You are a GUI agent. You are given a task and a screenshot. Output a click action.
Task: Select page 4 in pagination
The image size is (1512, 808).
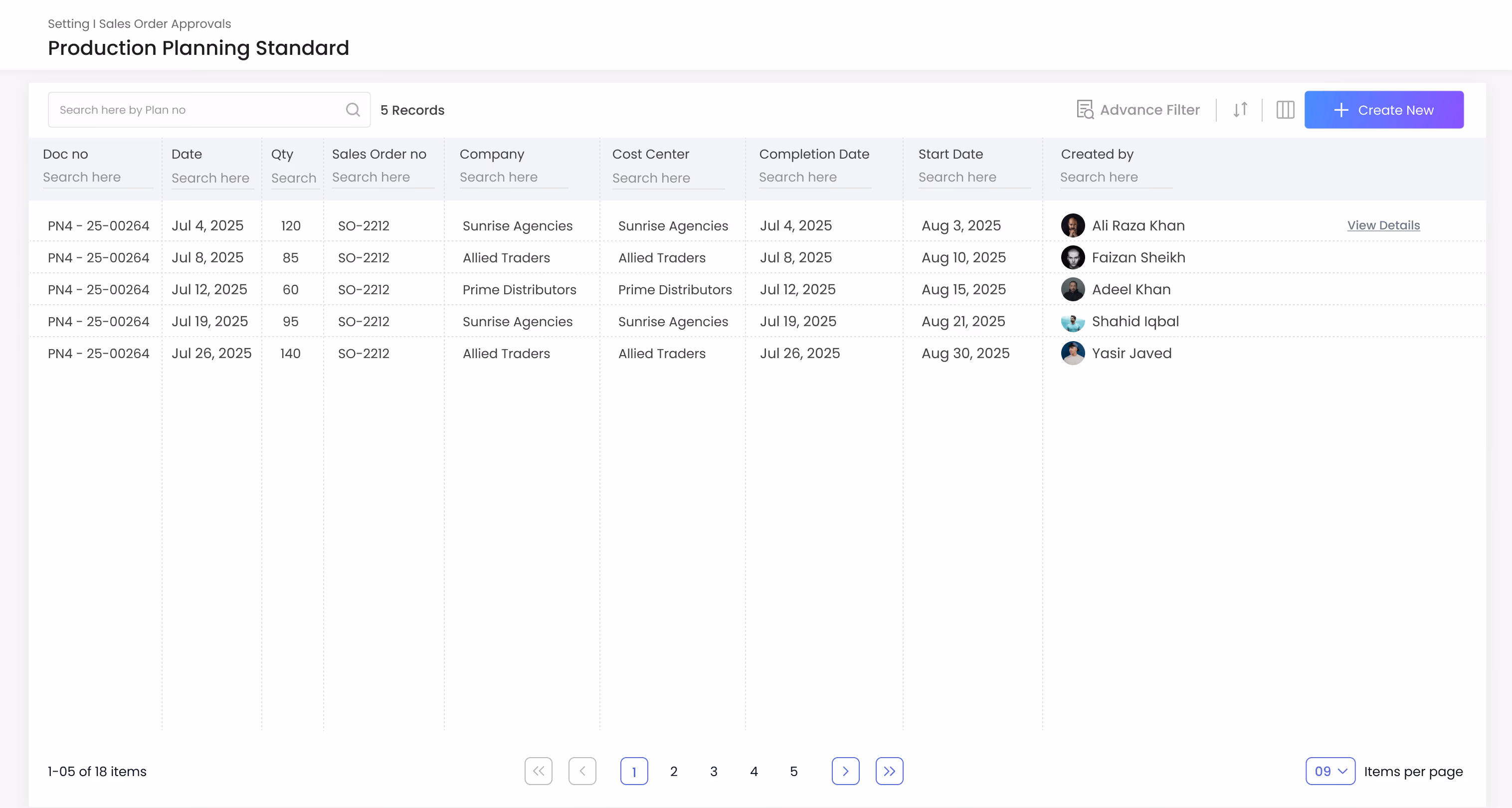pos(754,771)
